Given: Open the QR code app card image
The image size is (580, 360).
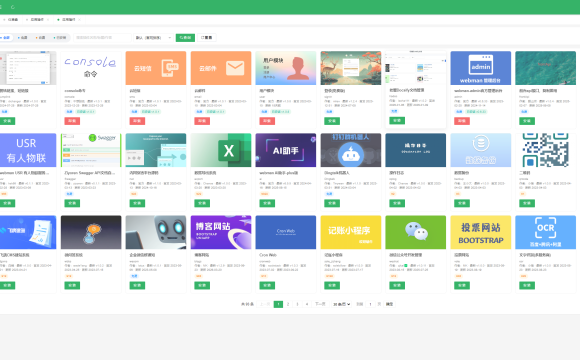Looking at the screenshot, I should pos(546,150).
